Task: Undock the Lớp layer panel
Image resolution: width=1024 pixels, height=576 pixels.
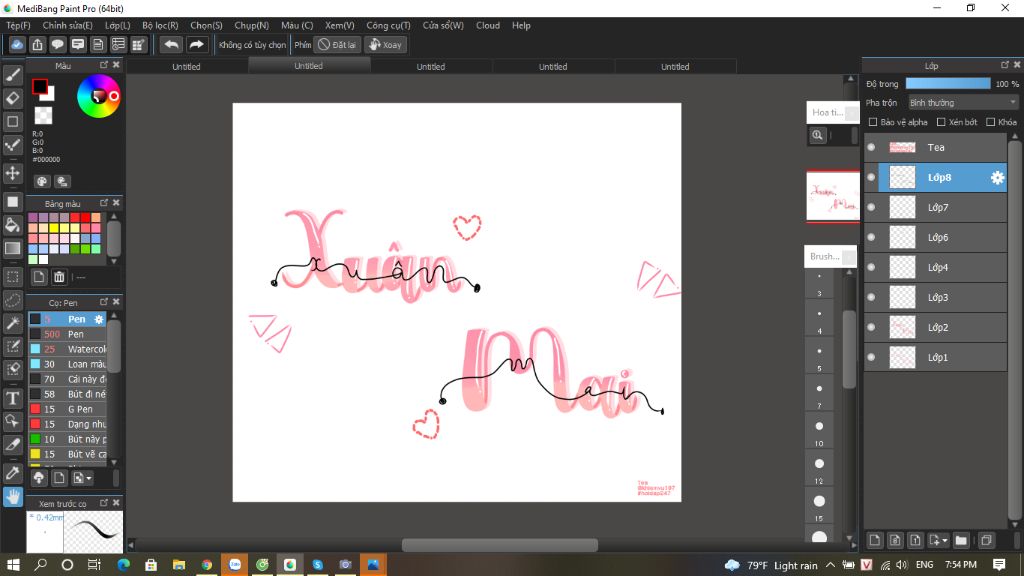Action: pos(1004,65)
